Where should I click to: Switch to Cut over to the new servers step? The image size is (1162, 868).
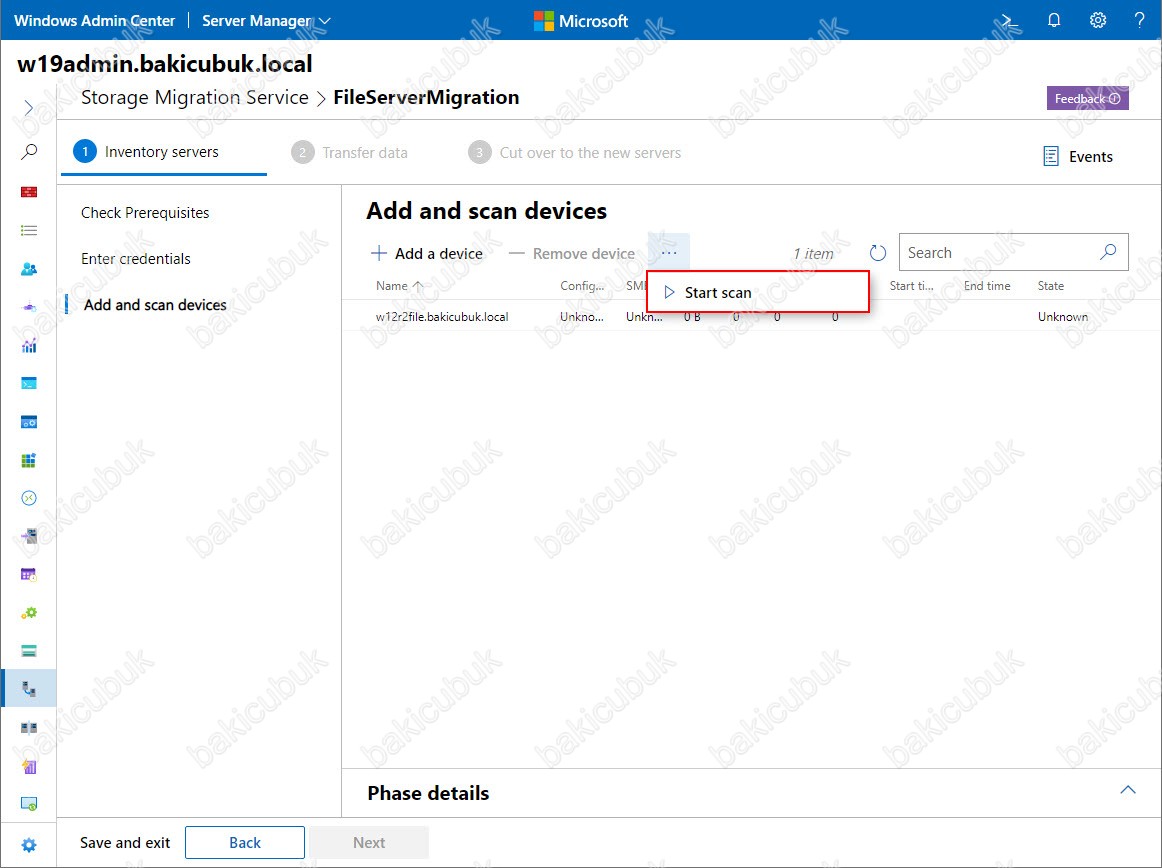point(574,153)
